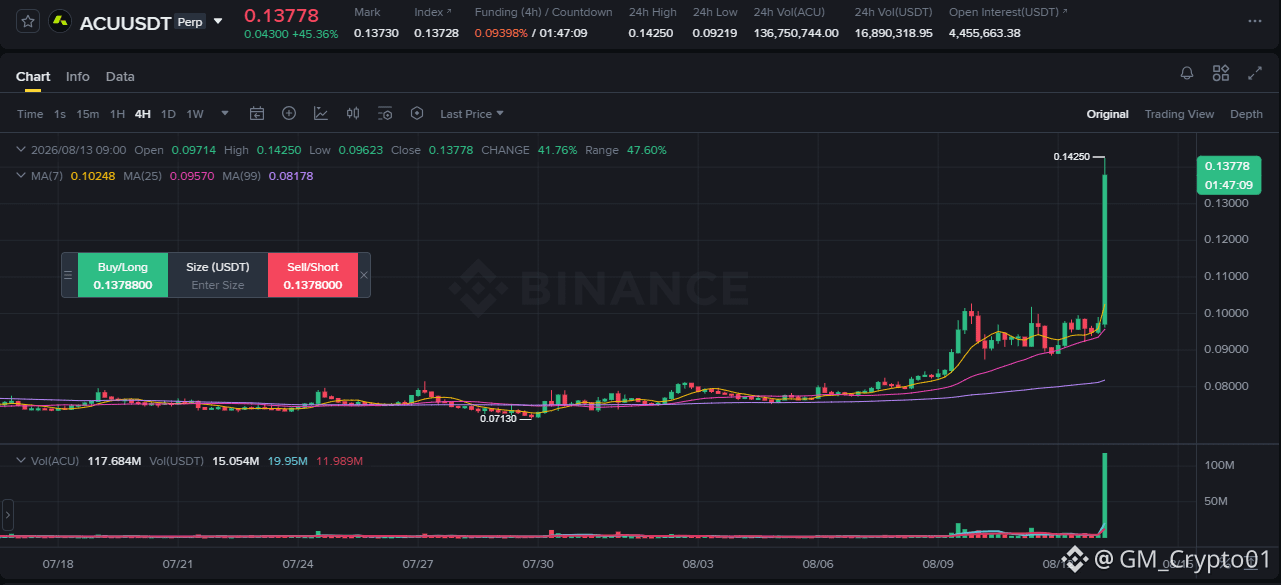1281x585 pixels.
Task: Open the technical indicators line-chart icon
Action: [321, 114]
